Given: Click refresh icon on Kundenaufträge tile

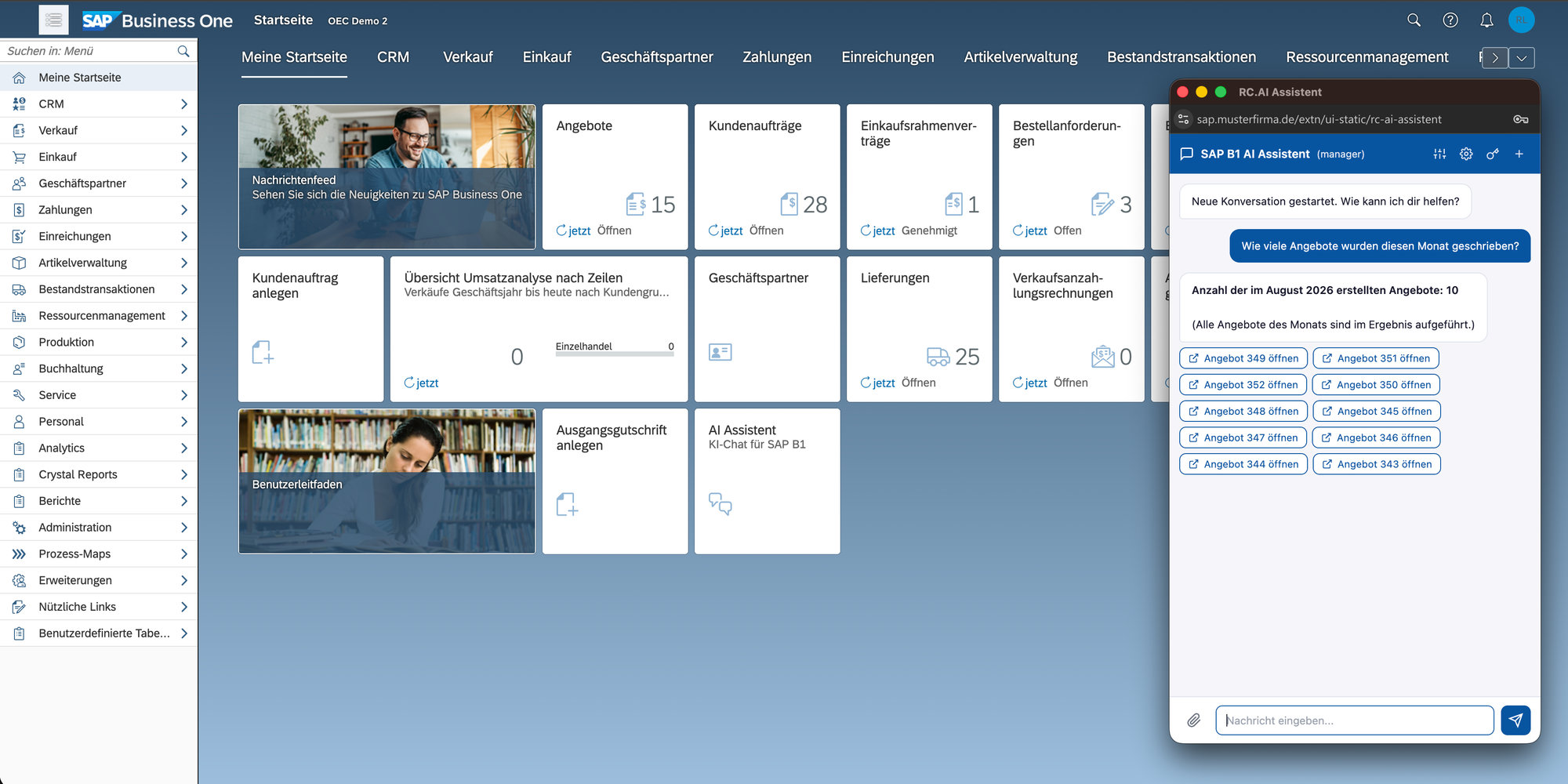Looking at the screenshot, I should [713, 230].
